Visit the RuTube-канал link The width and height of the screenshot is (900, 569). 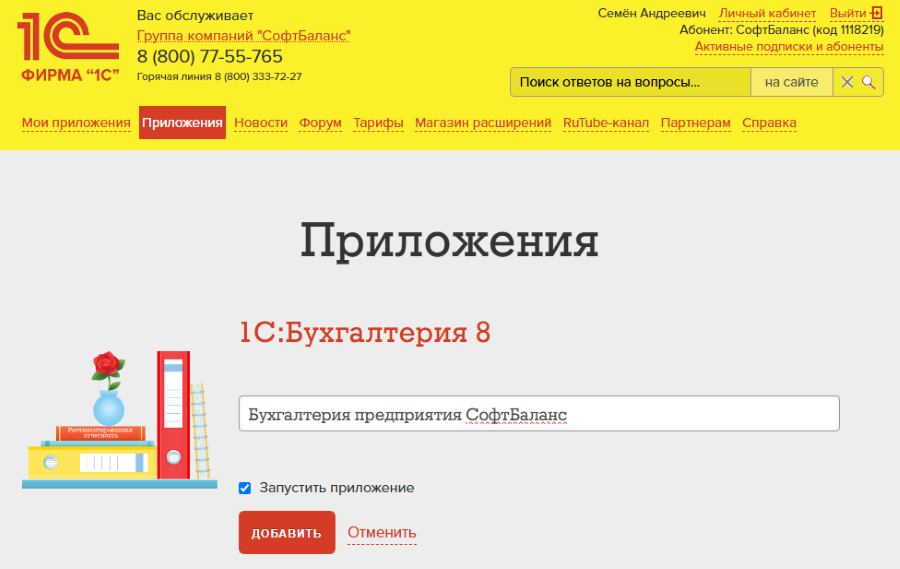[x=606, y=123]
